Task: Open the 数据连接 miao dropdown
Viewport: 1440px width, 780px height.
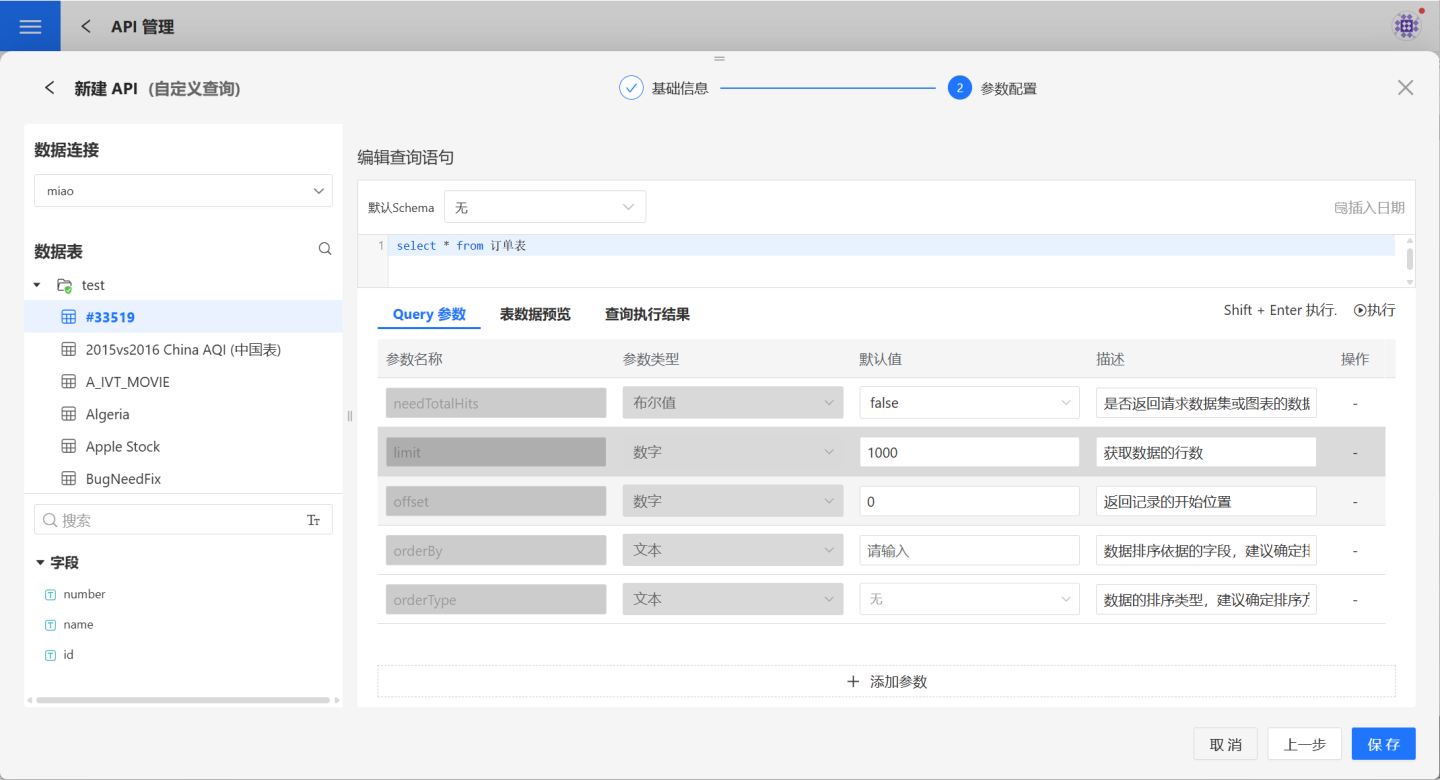Action: 183,191
